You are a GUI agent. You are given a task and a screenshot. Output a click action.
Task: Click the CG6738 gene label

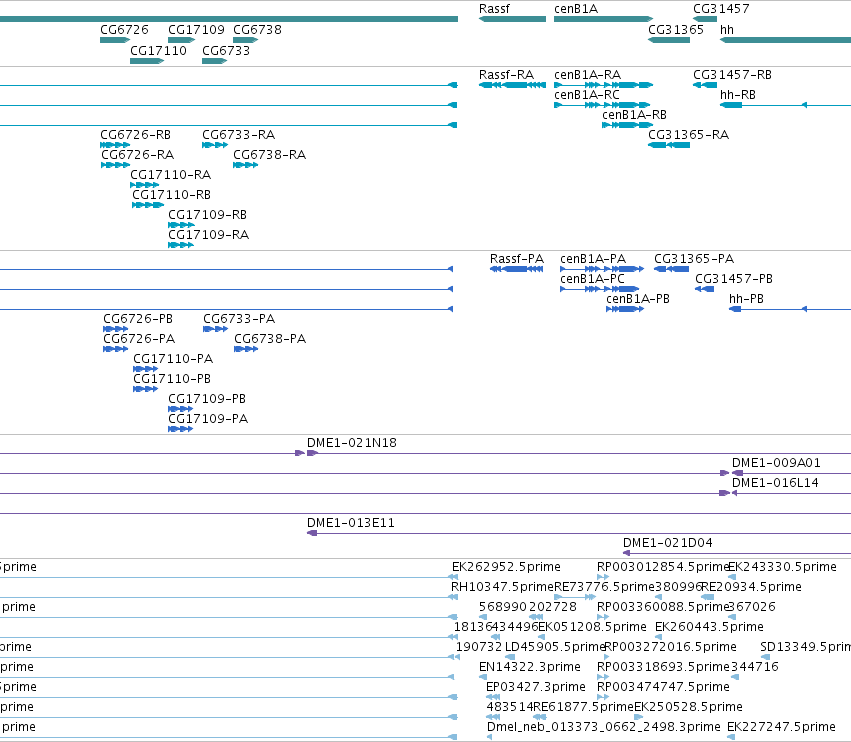[x=257, y=29]
